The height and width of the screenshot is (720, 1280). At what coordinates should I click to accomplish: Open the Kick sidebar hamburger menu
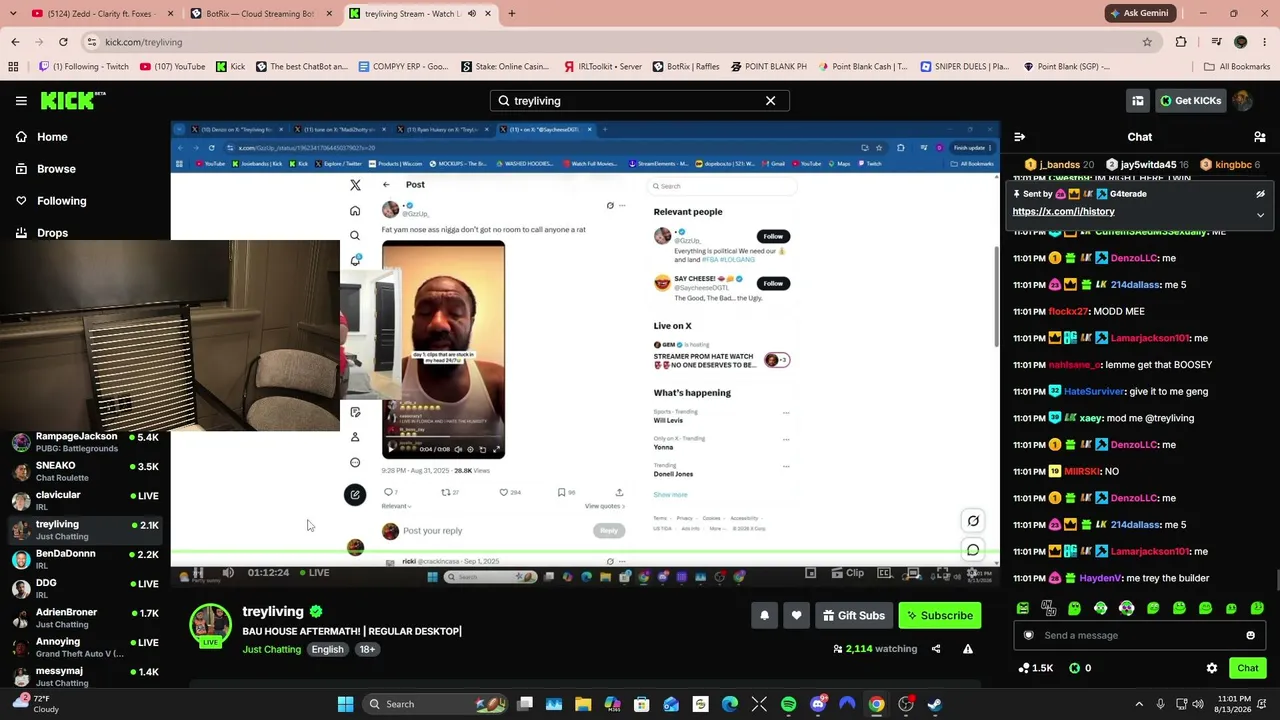(21, 101)
